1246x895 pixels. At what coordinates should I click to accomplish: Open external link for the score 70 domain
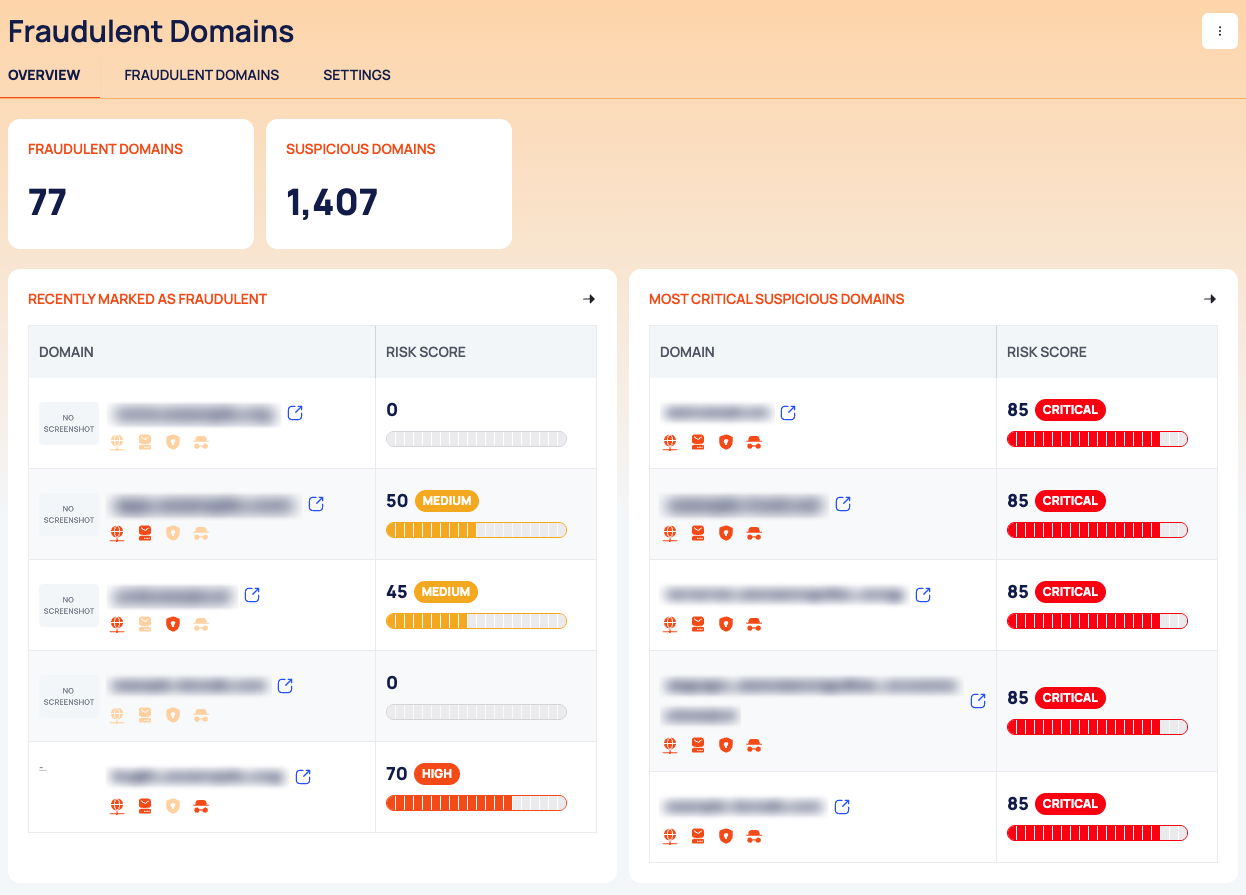tap(303, 777)
